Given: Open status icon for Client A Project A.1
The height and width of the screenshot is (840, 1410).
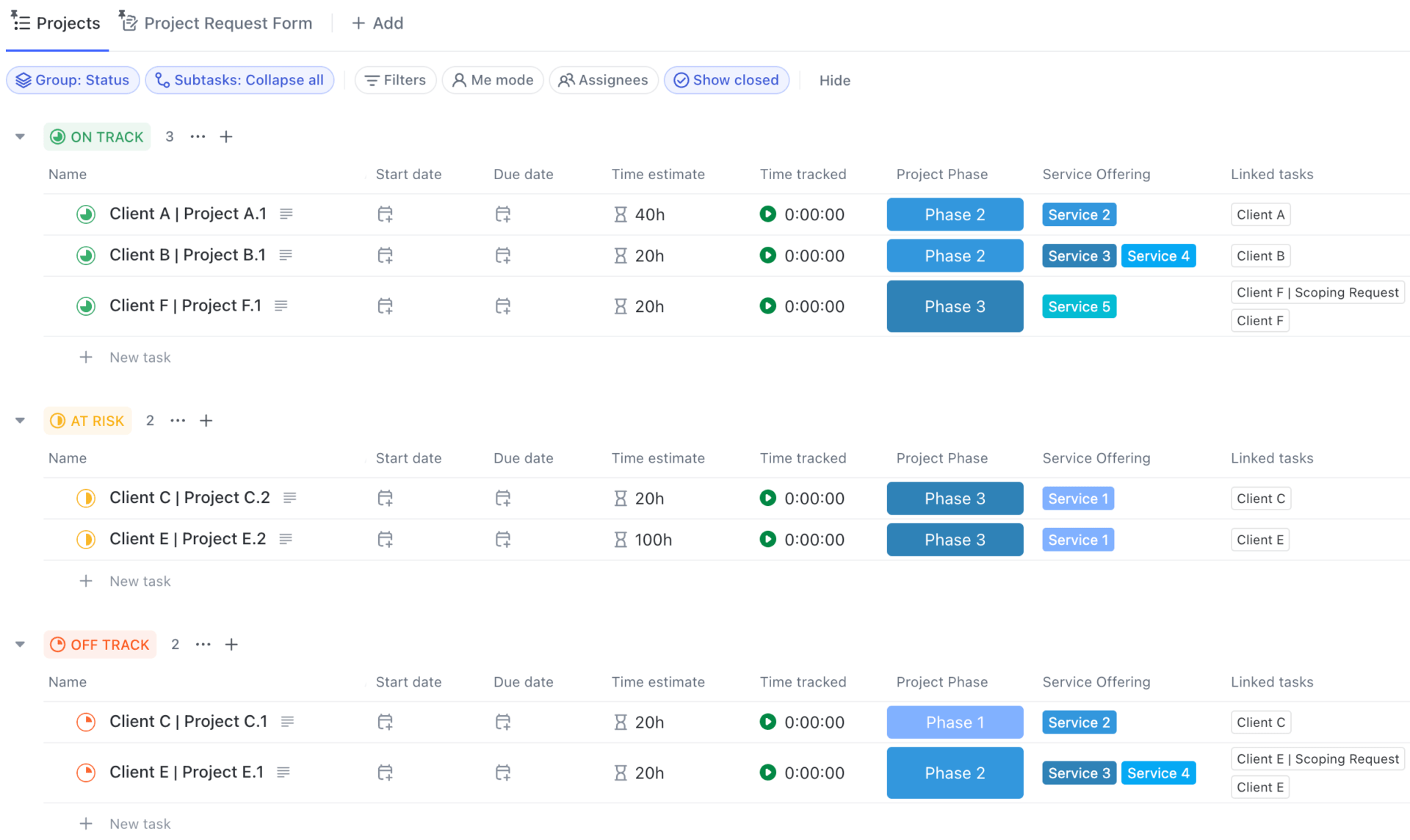Looking at the screenshot, I should (86, 214).
